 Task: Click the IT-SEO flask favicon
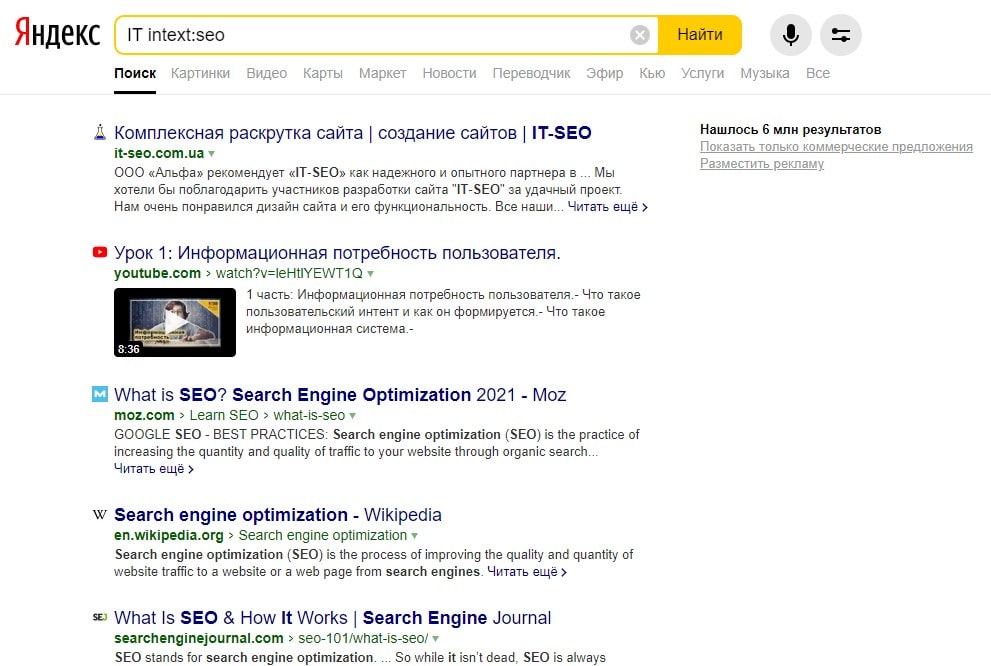(100, 133)
